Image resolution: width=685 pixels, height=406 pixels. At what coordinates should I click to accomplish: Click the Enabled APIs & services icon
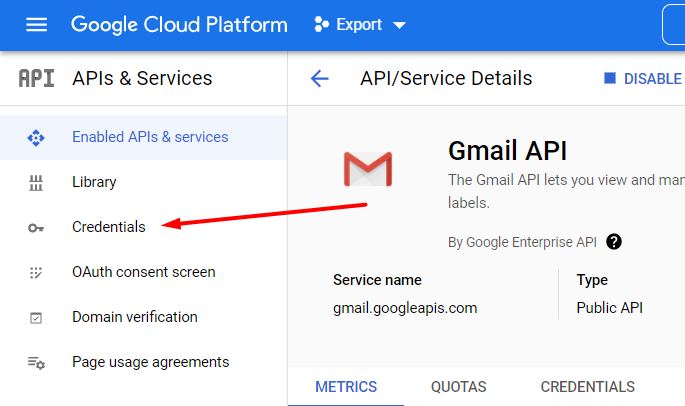[x=36, y=138]
